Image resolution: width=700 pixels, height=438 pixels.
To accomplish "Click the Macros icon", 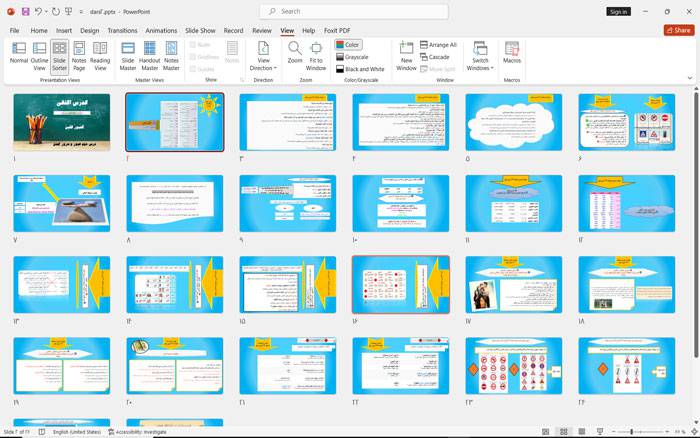I will coord(512,52).
